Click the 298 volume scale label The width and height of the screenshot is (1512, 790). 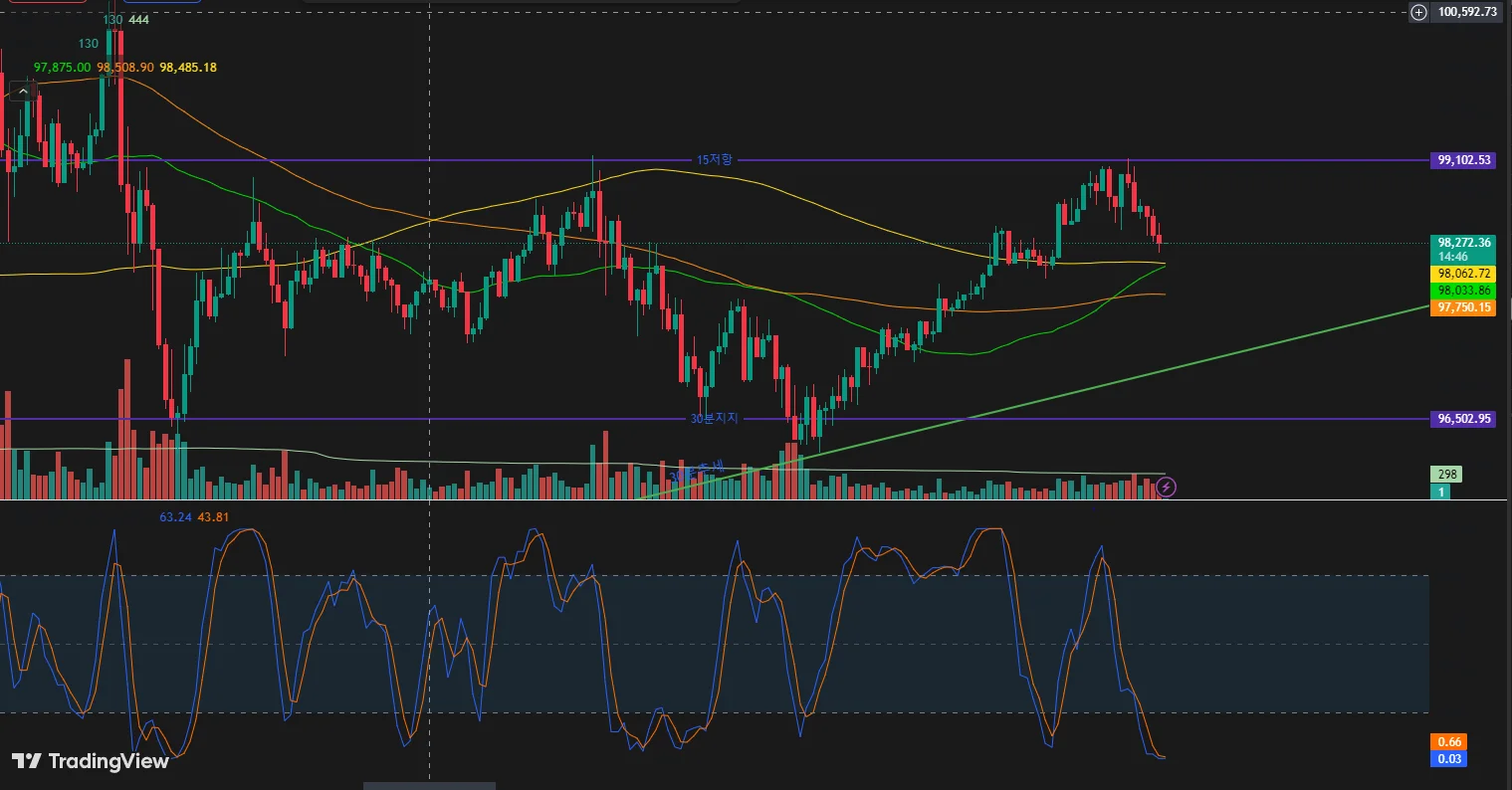tap(1446, 475)
